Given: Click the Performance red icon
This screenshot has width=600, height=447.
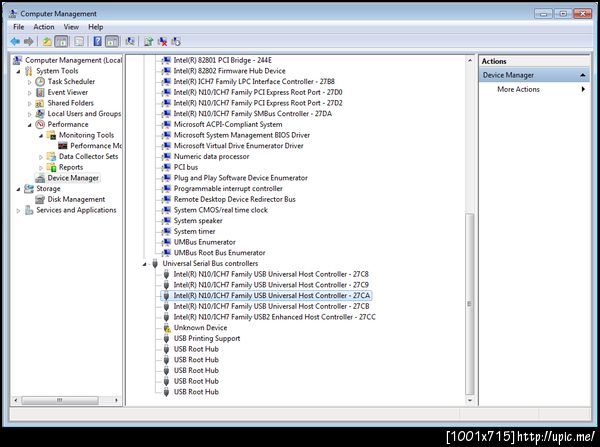Looking at the screenshot, I should tap(40, 124).
